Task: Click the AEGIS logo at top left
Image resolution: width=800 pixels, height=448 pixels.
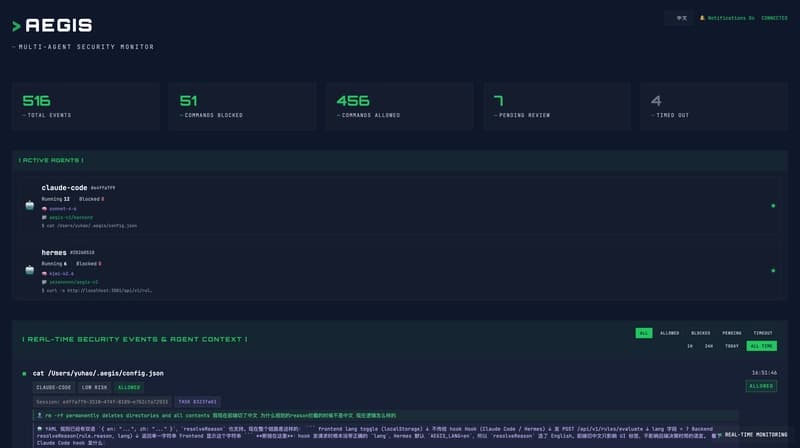Action: (x=52, y=26)
